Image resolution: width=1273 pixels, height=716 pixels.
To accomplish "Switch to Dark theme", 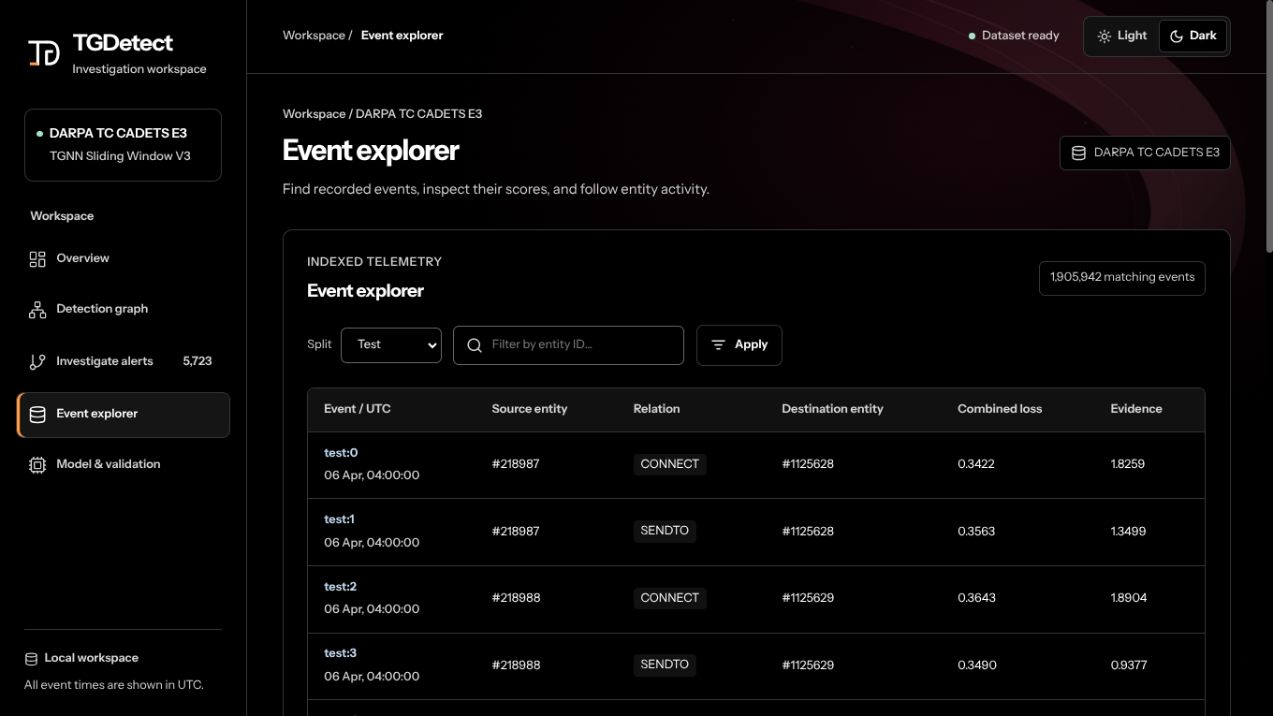I will [1193, 36].
